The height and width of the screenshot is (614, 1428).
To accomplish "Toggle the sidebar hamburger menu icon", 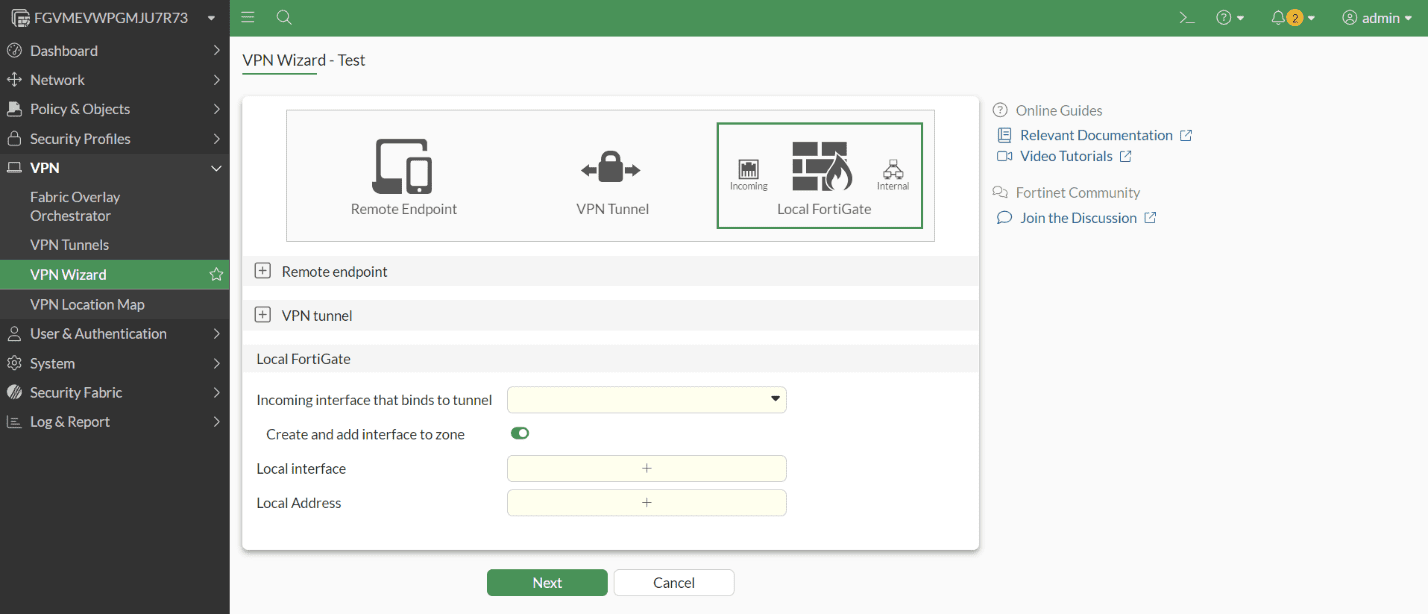I will tap(248, 18).
